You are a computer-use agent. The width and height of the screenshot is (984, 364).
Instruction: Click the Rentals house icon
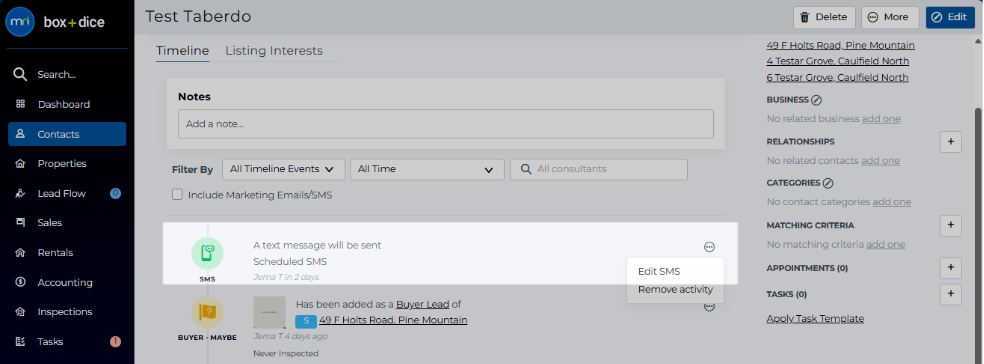pyautogui.click(x=20, y=252)
